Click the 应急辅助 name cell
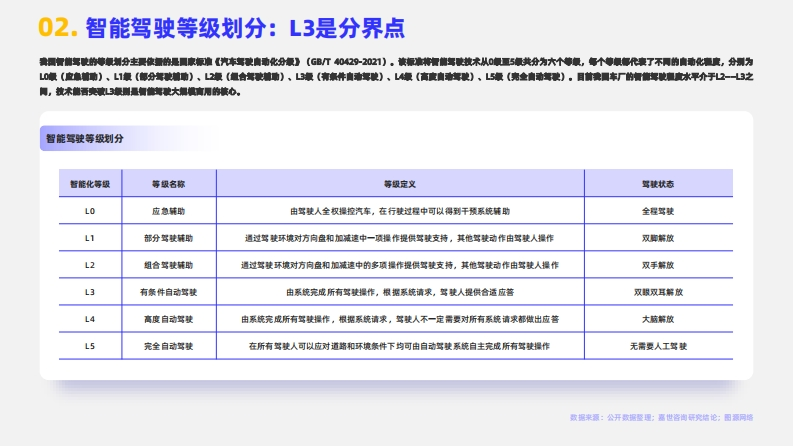 coord(168,211)
